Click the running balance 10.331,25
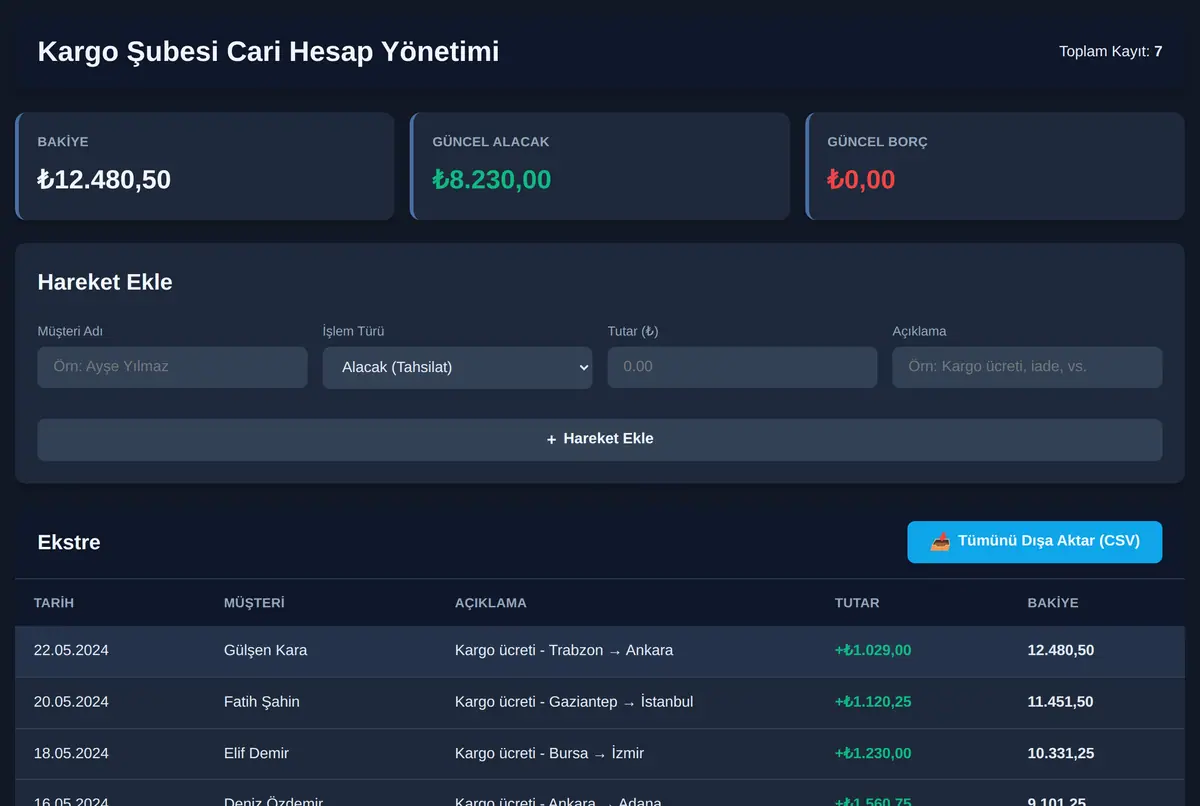This screenshot has height=806, width=1200. (x=1061, y=753)
